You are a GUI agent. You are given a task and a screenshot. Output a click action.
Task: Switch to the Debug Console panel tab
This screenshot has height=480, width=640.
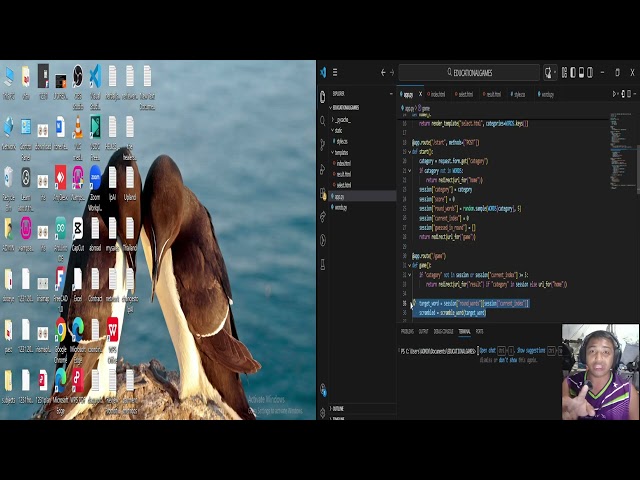tap(443, 331)
